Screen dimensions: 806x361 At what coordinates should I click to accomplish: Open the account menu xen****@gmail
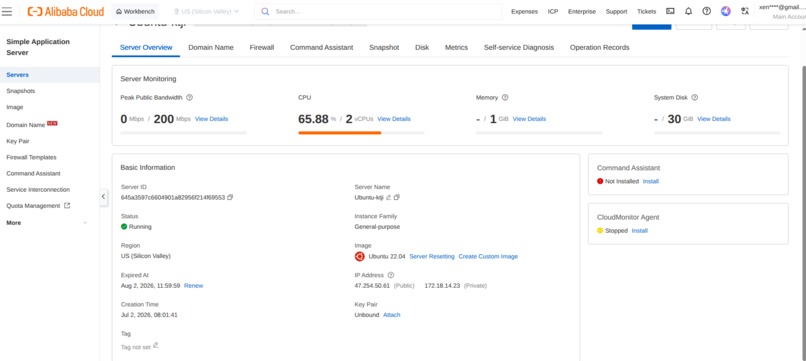click(x=782, y=11)
